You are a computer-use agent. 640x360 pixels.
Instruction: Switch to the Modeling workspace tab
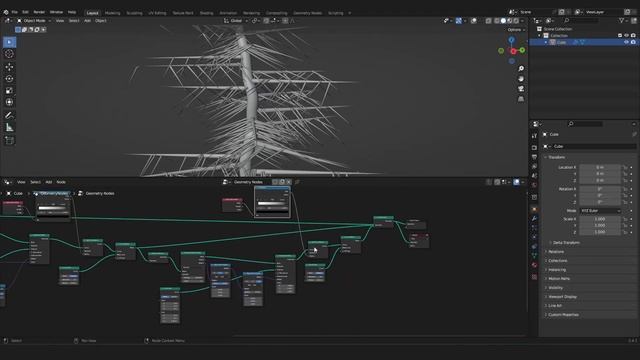coord(113,13)
